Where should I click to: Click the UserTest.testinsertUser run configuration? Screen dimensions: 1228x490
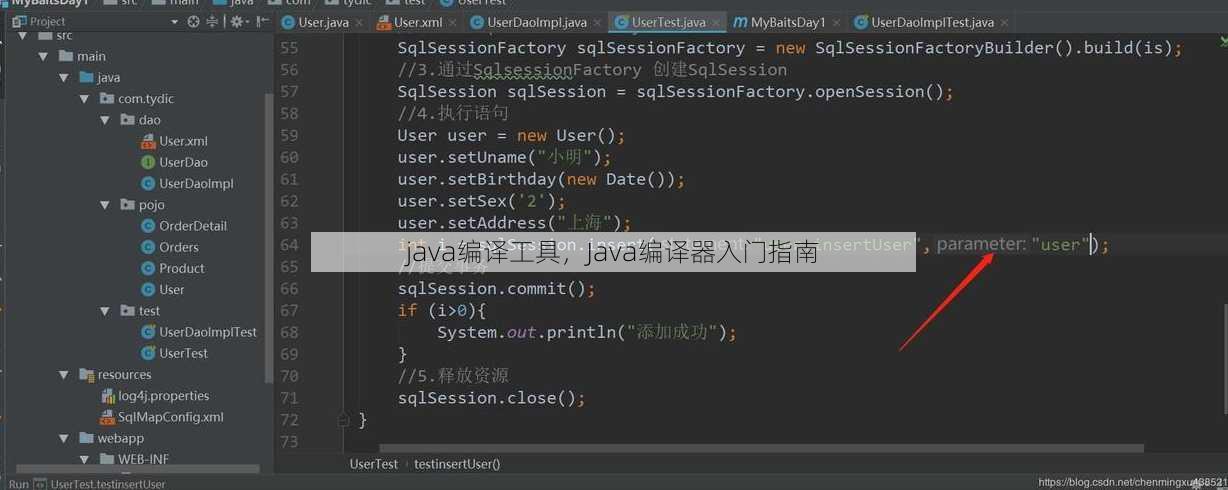[108, 484]
